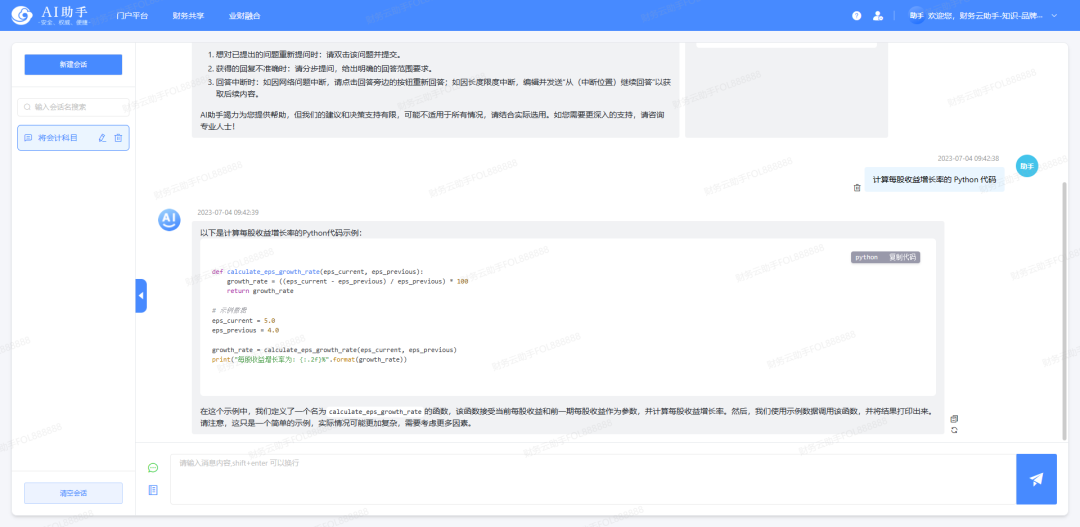
Task: Edit the 将会计科目 conversation name
Action: 103,138
